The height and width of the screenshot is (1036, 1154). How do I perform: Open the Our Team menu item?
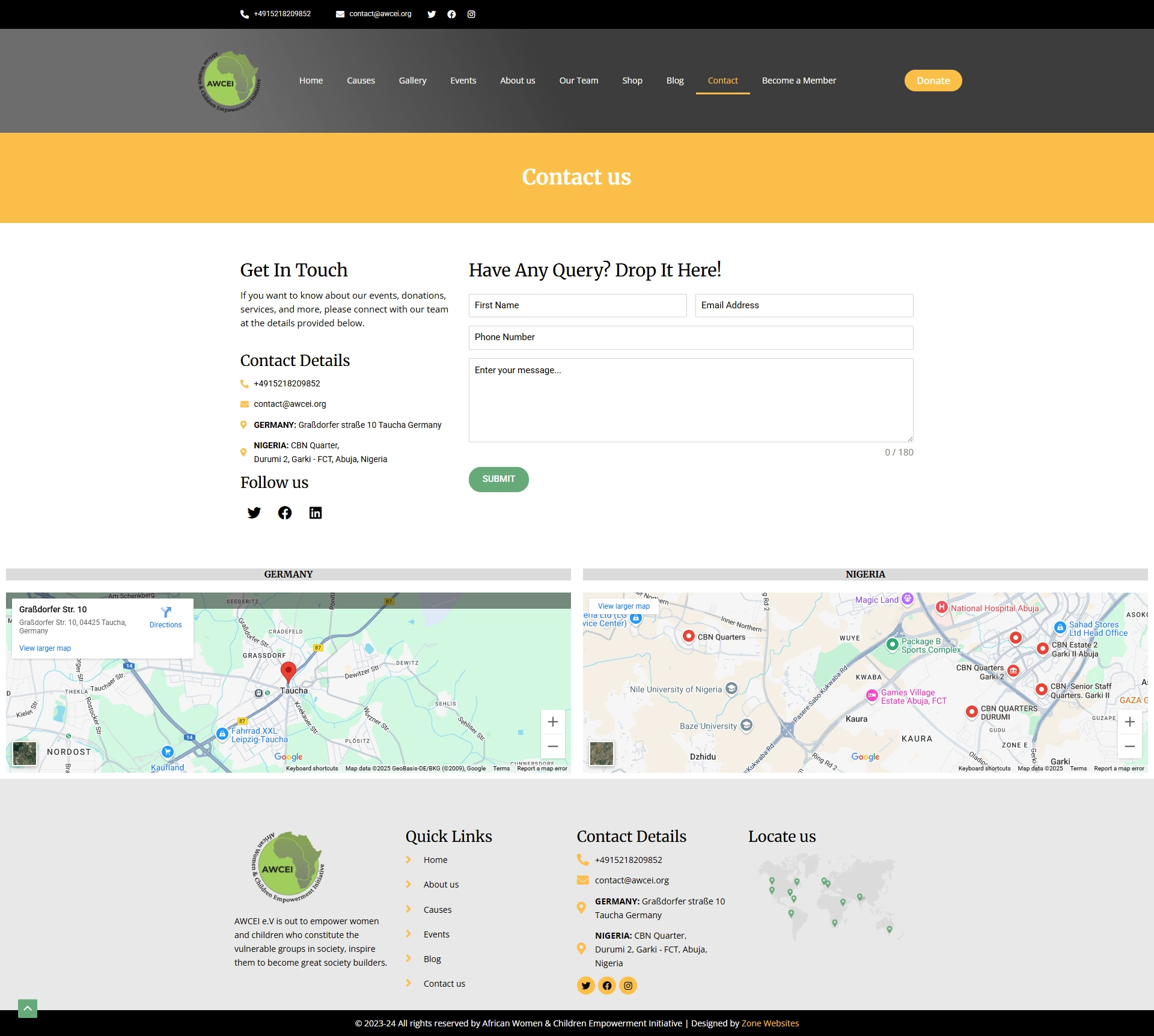coord(579,81)
